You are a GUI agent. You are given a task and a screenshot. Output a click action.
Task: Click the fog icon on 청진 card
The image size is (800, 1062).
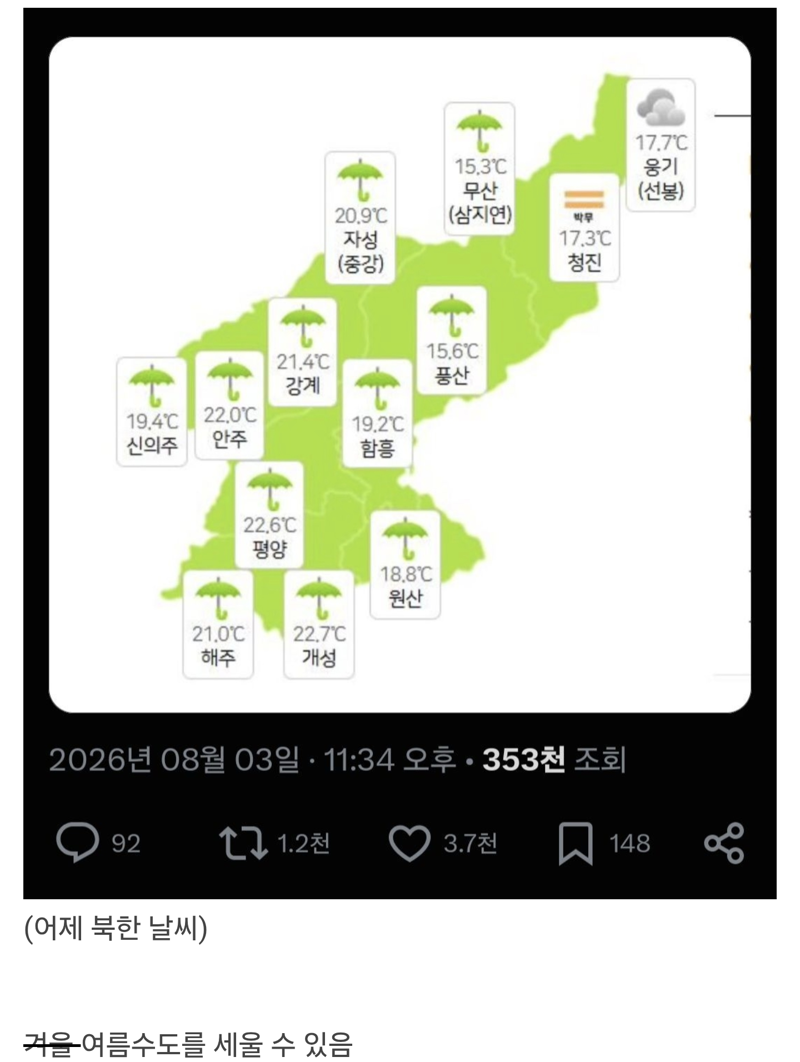coord(584,200)
